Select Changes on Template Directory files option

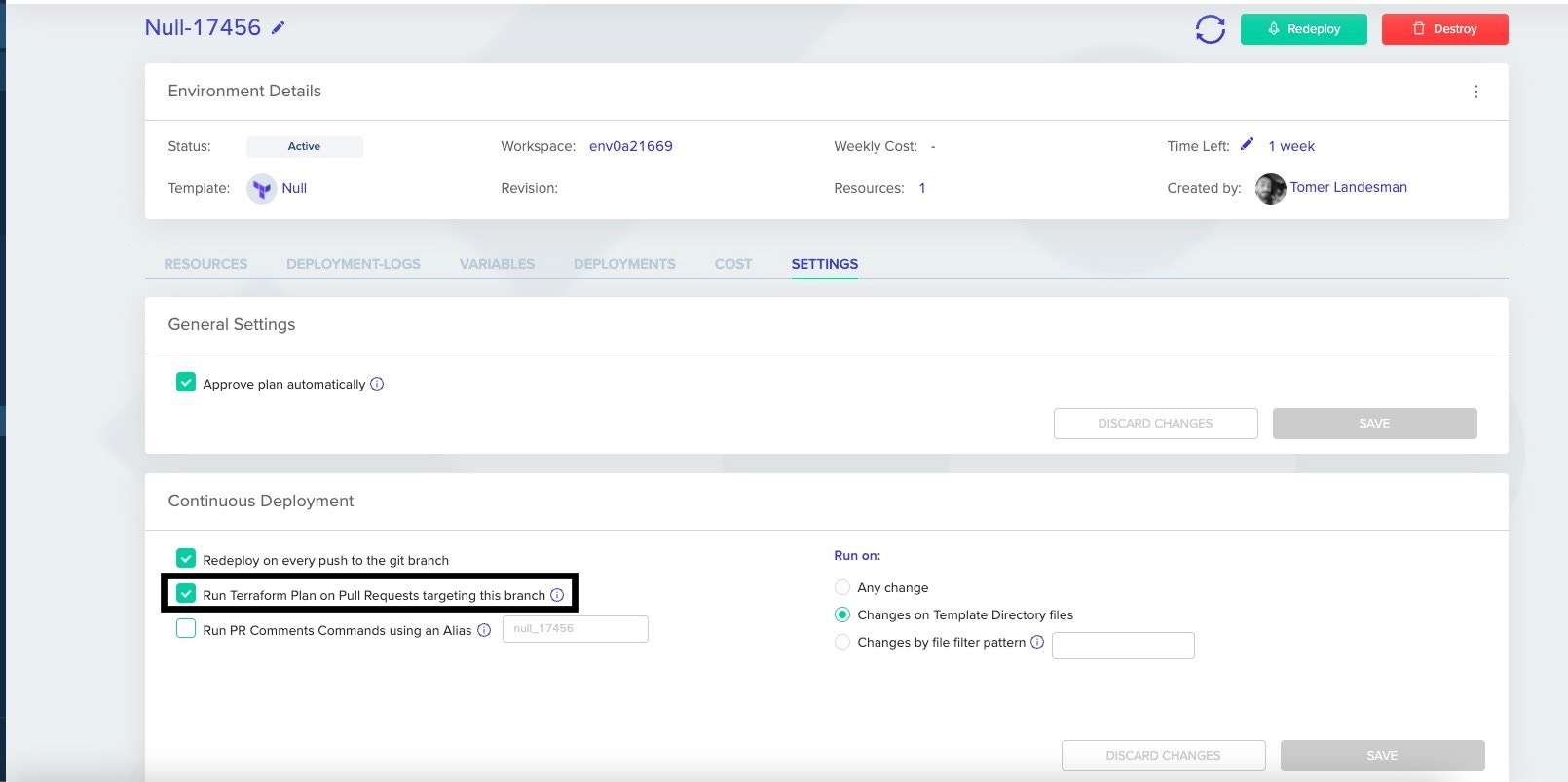(842, 614)
